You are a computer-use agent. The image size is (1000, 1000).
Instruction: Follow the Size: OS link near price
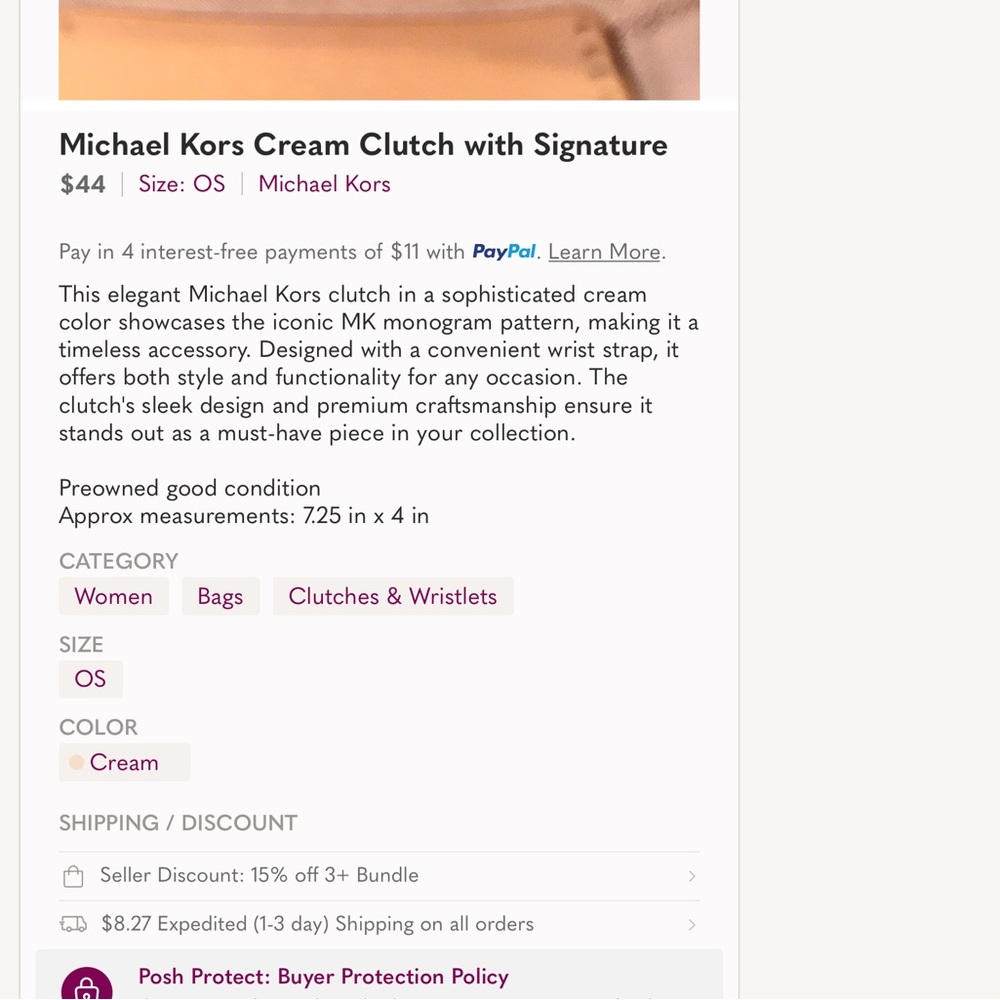coord(182,184)
